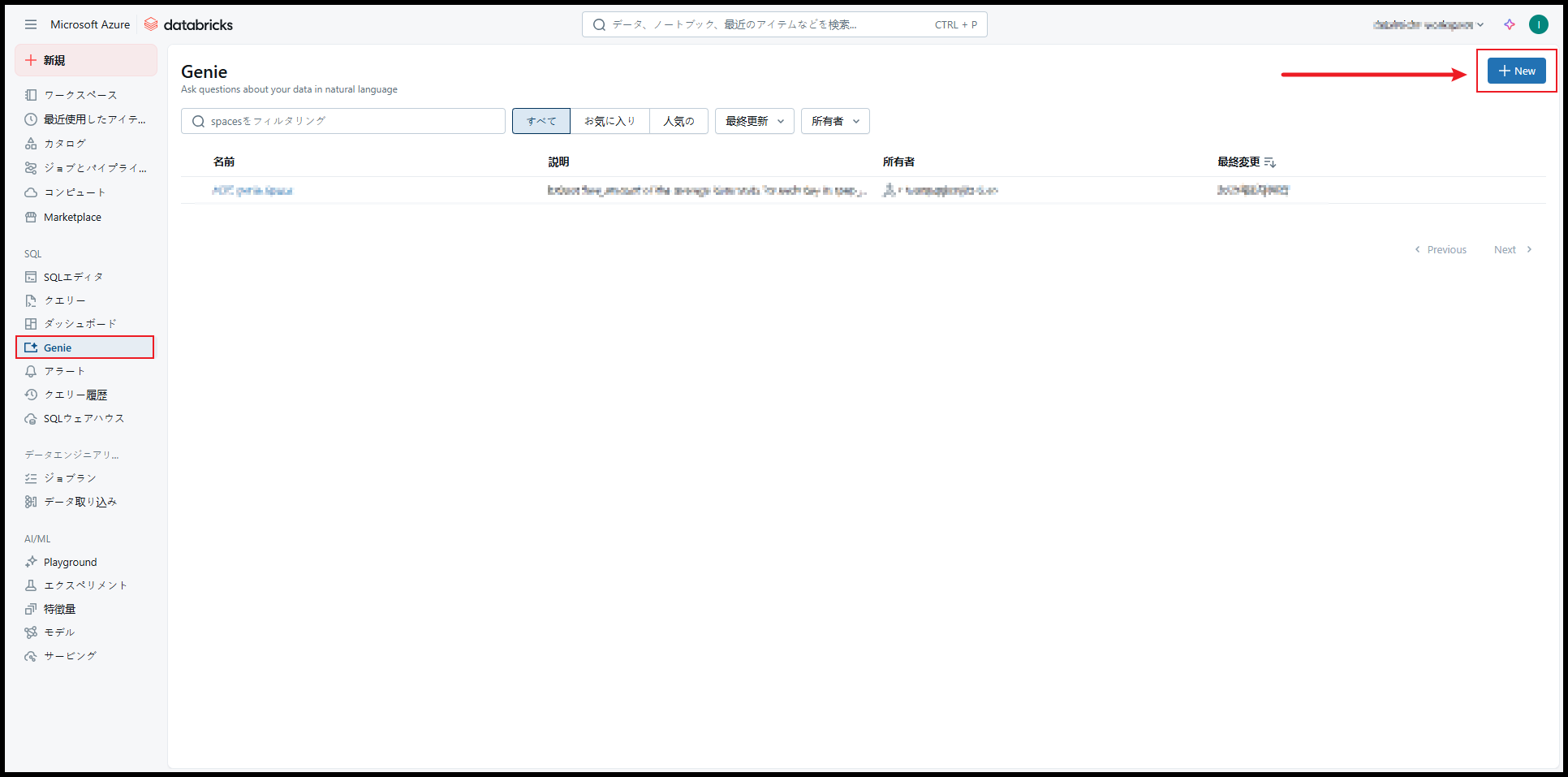Image resolution: width=1568 pixels, height=777 pixels.
Task: Click the 新規 button in sidebar
Action: tap(86, 60)
